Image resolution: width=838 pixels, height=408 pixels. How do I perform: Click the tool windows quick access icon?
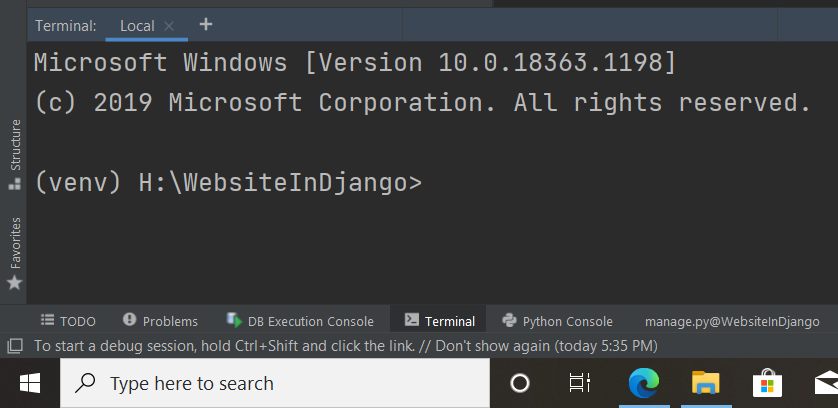point(14,346)
